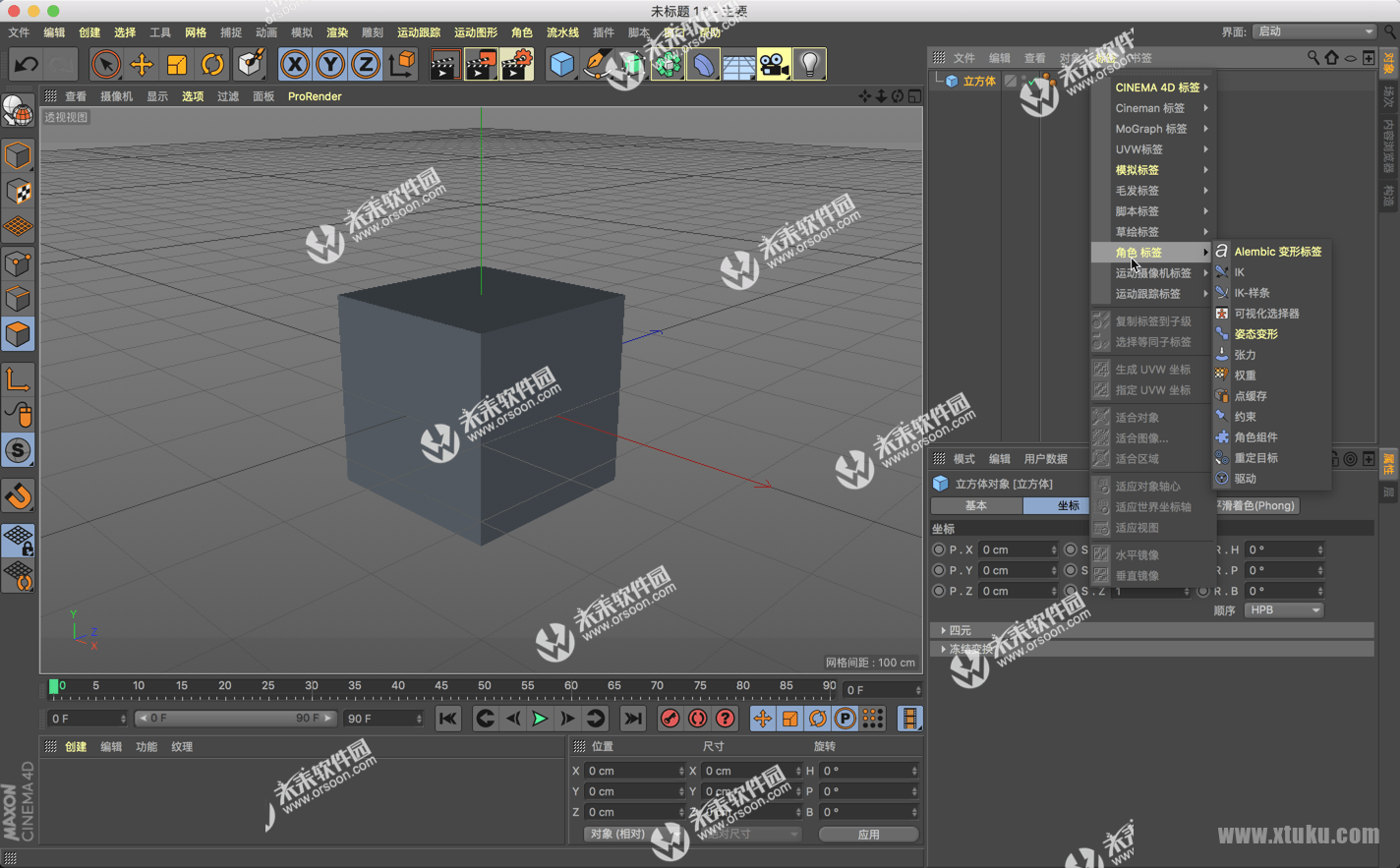Toggle snap S icon
Image resolution: width=1400 pixels, height=868 pixels.
tap(18, 450)
